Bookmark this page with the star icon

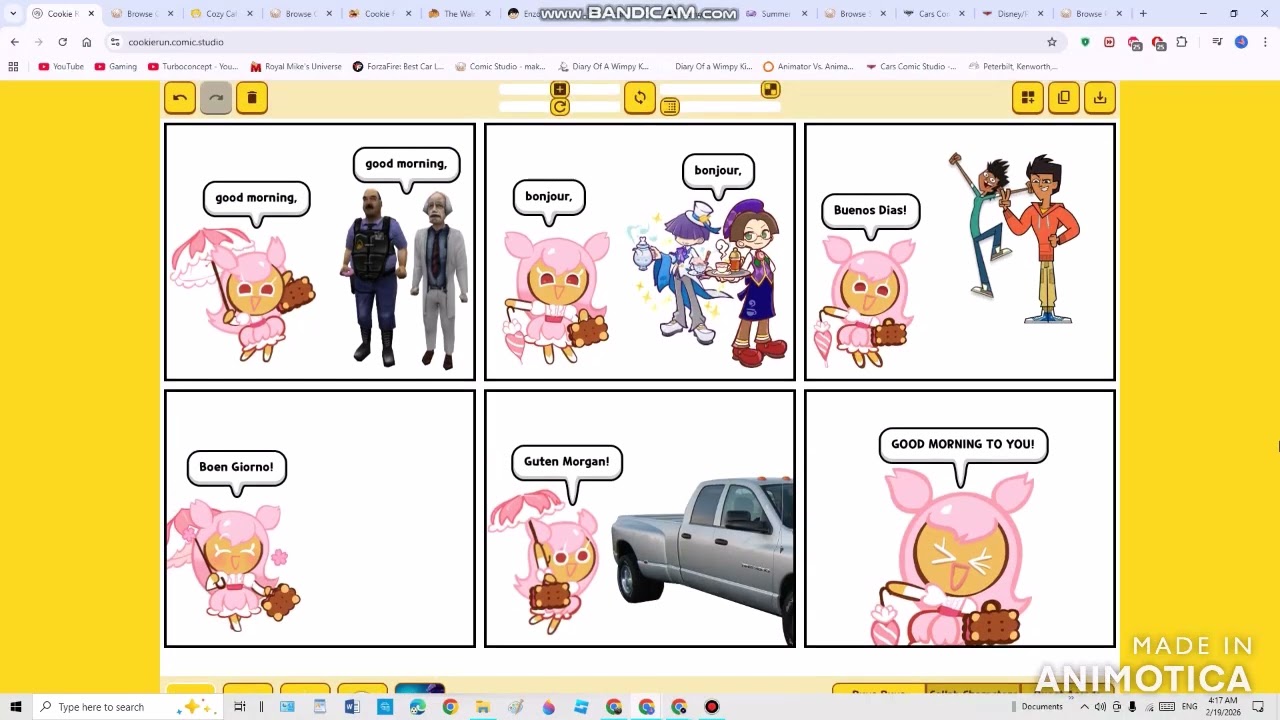[1052, 42]
